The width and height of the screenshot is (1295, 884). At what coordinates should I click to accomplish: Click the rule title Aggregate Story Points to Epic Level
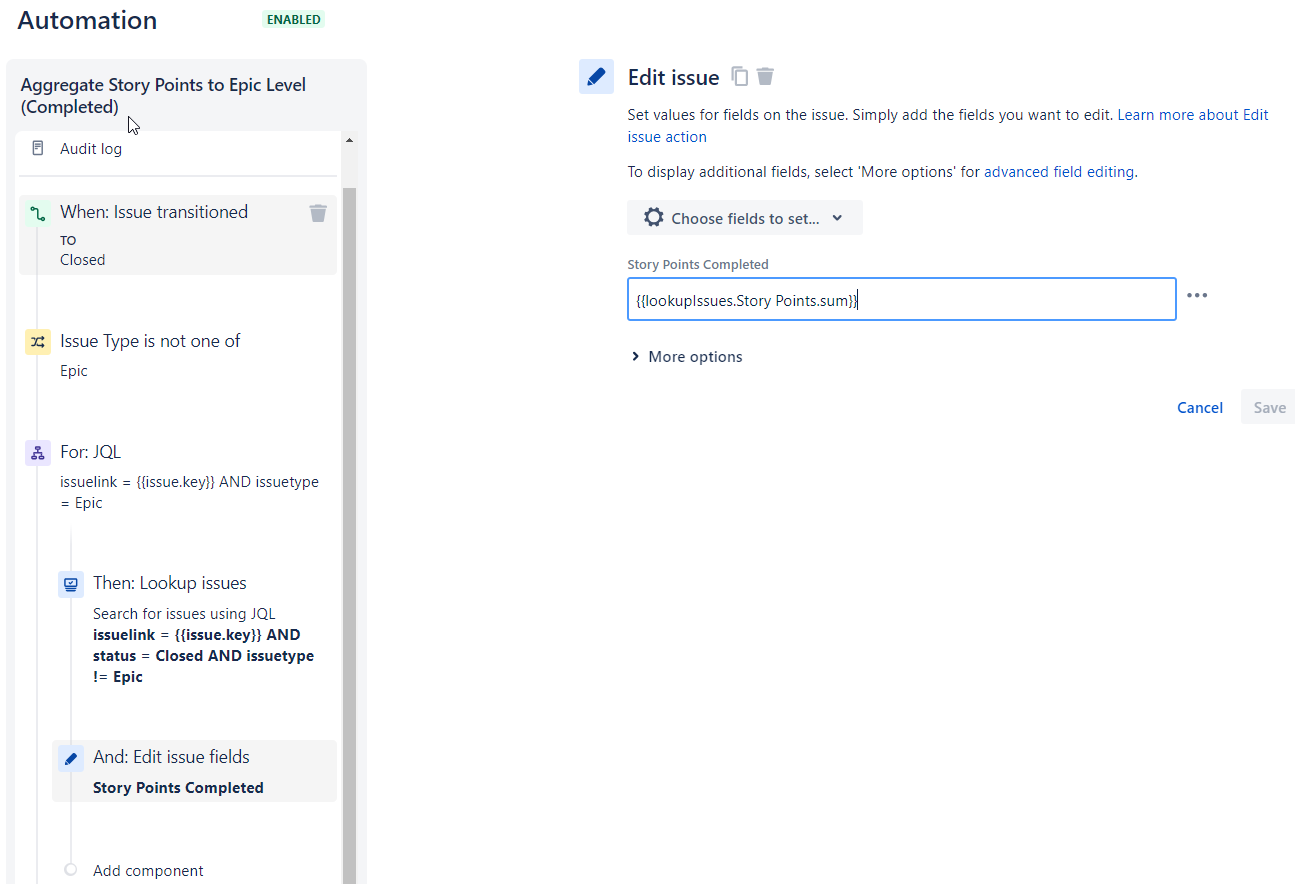coord(163,96)
